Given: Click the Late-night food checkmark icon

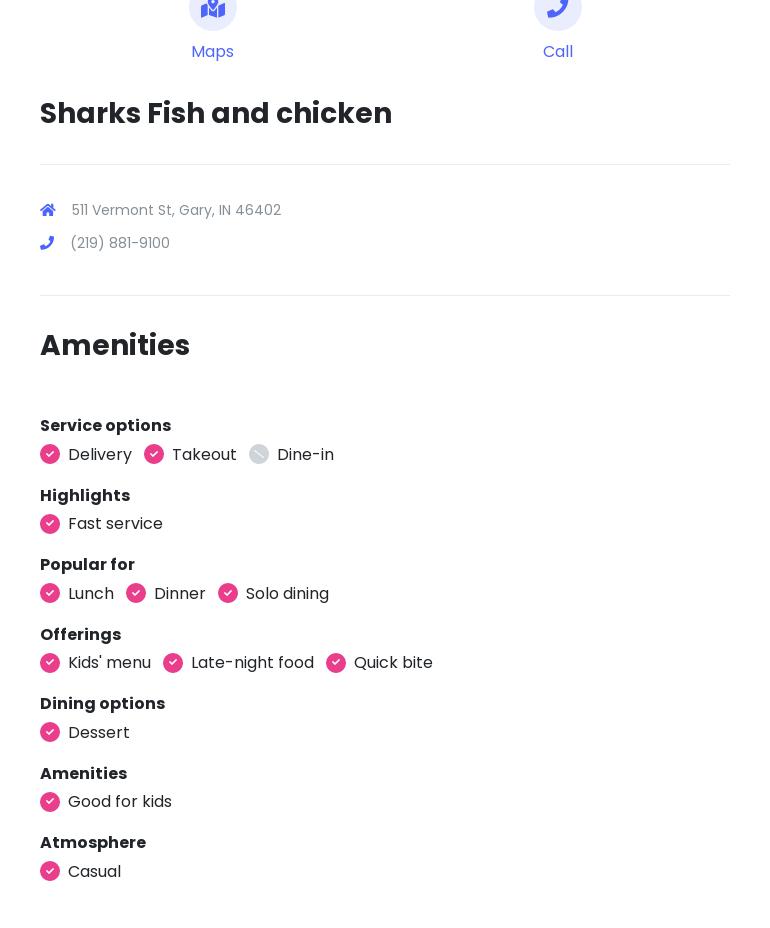Looking at the screenshot, I should (173, 663).
